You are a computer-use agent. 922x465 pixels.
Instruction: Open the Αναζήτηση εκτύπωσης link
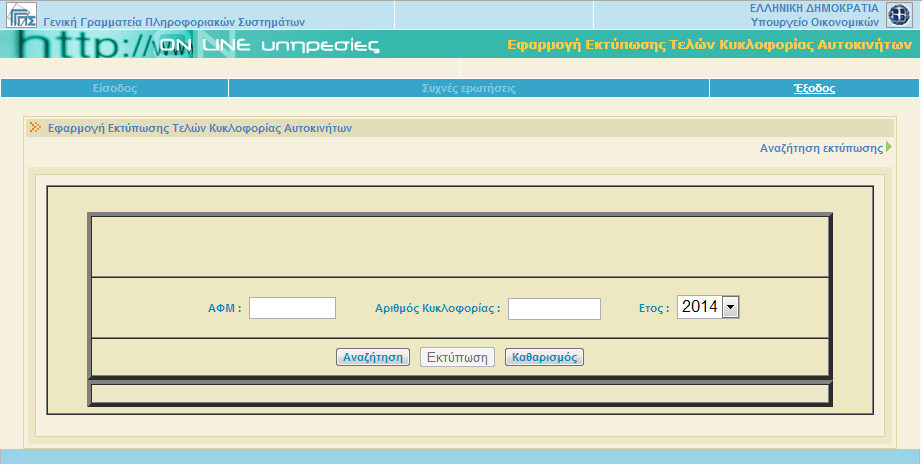coord(820,148)
